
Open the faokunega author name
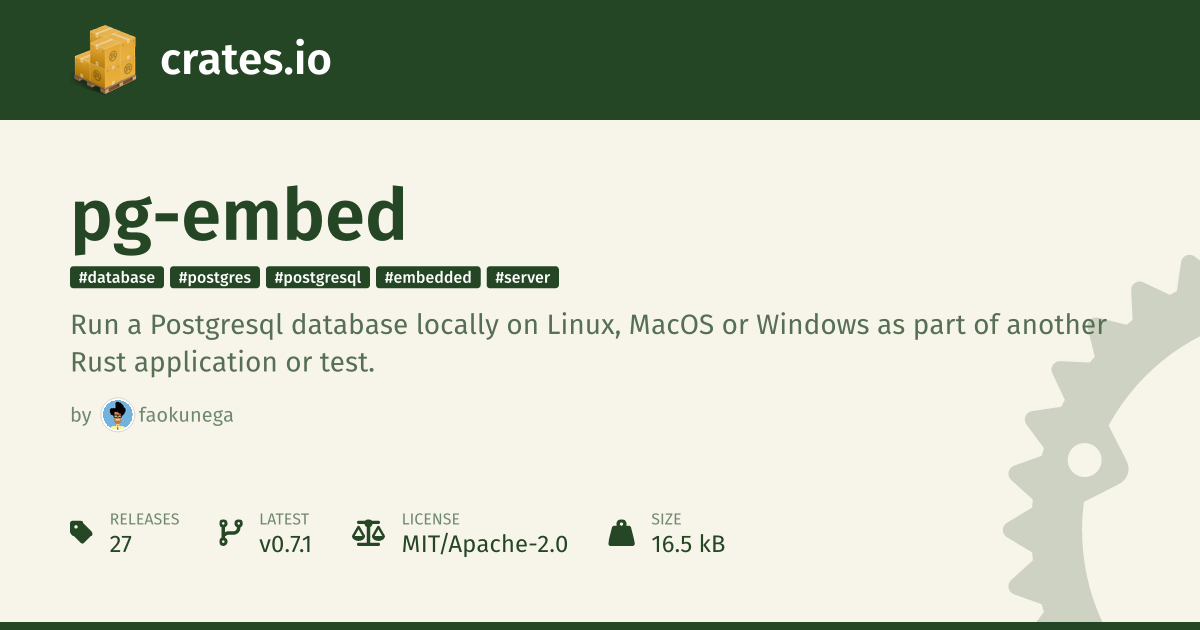click(x=188, y=415)
